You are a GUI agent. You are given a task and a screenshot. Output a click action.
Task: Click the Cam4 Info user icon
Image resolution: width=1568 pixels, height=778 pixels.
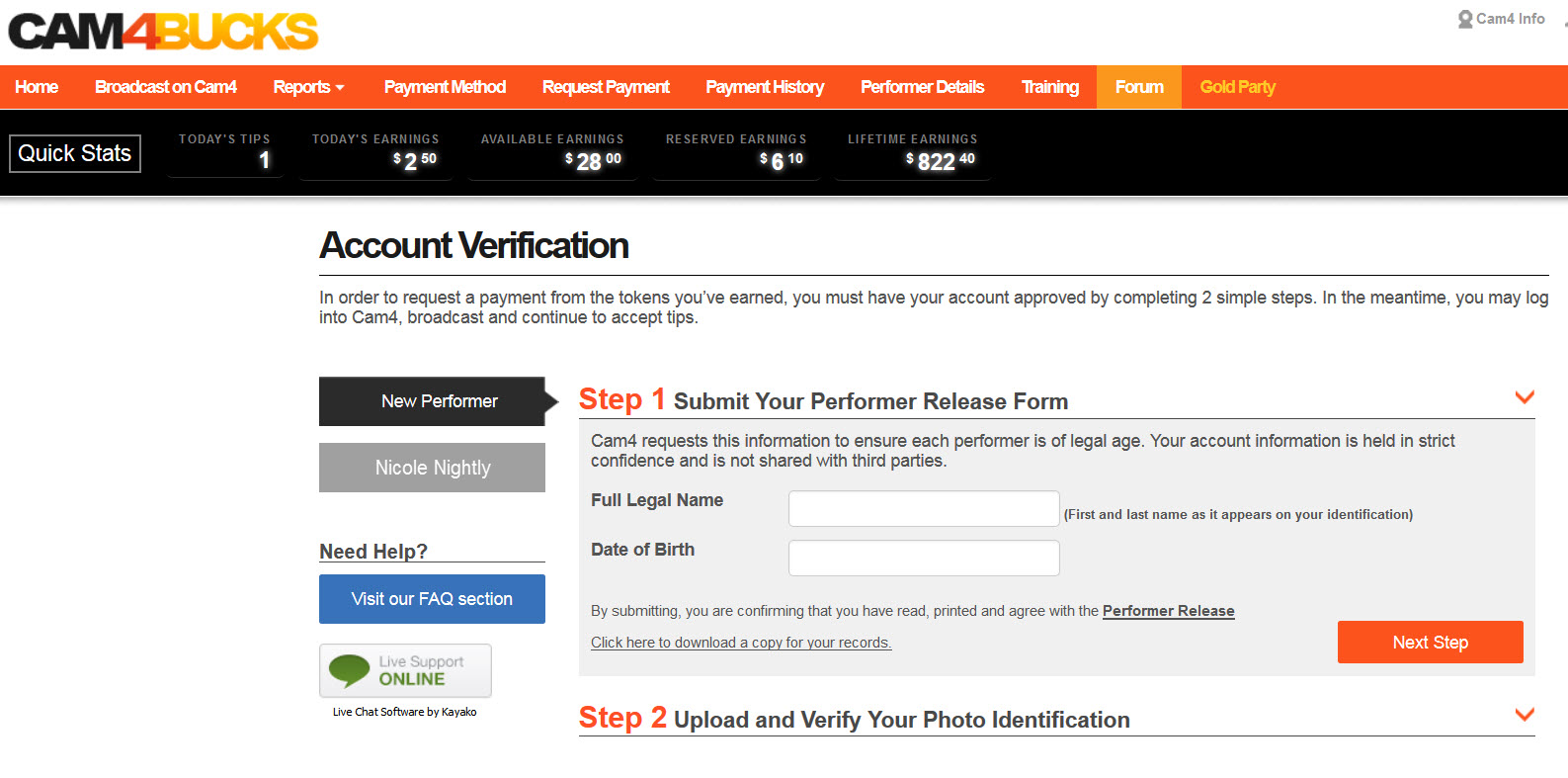point(1465,19)
